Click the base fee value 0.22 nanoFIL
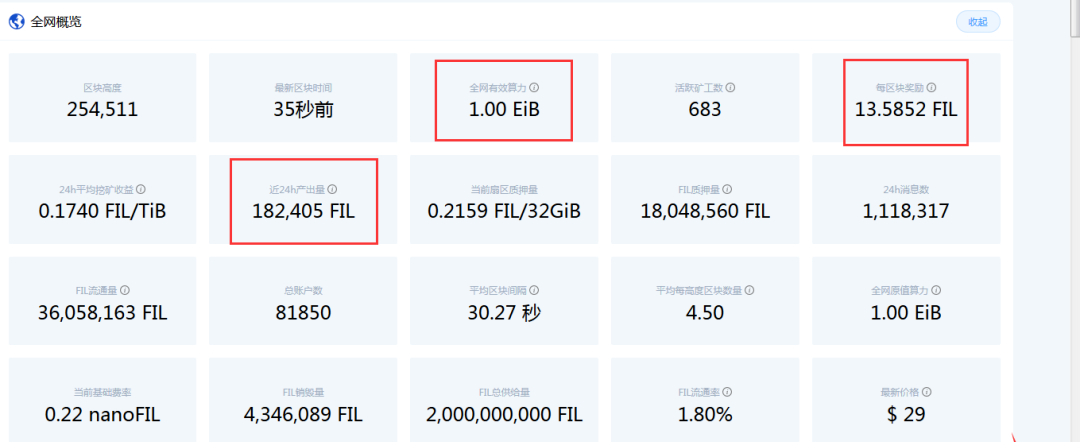Viewport: 1080px width, 442px height. [x=103, y=414]
